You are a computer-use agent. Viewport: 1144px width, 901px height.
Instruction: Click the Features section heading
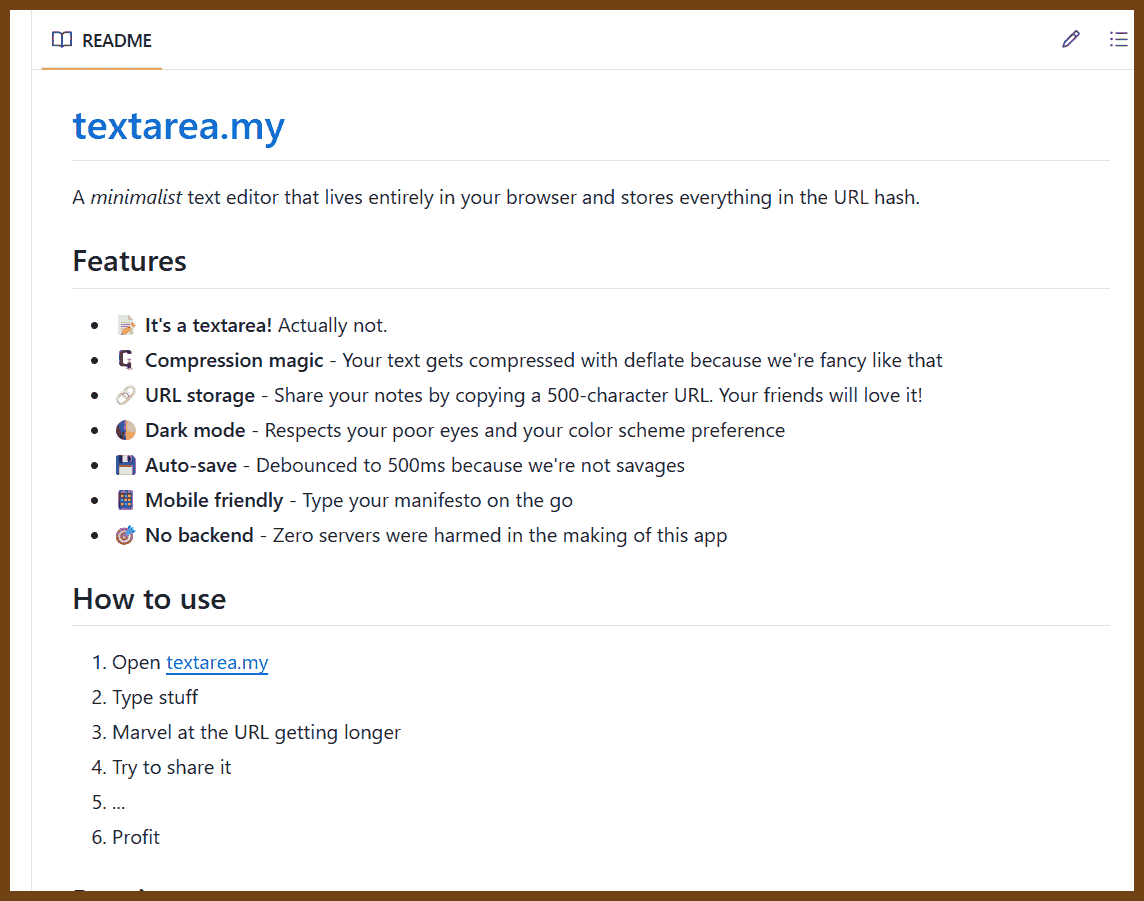tap(130, 261)
